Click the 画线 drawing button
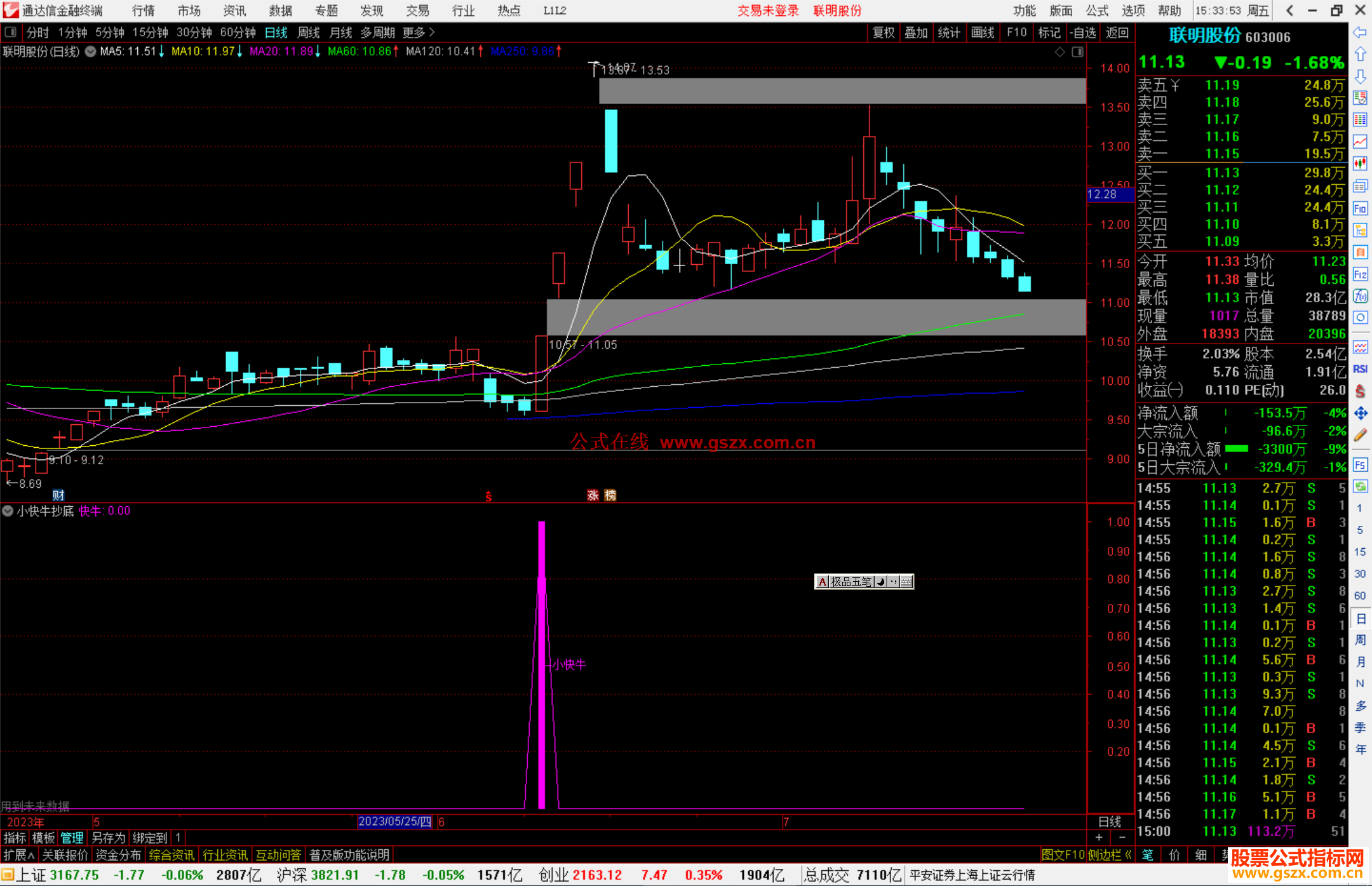 (982, 32)
